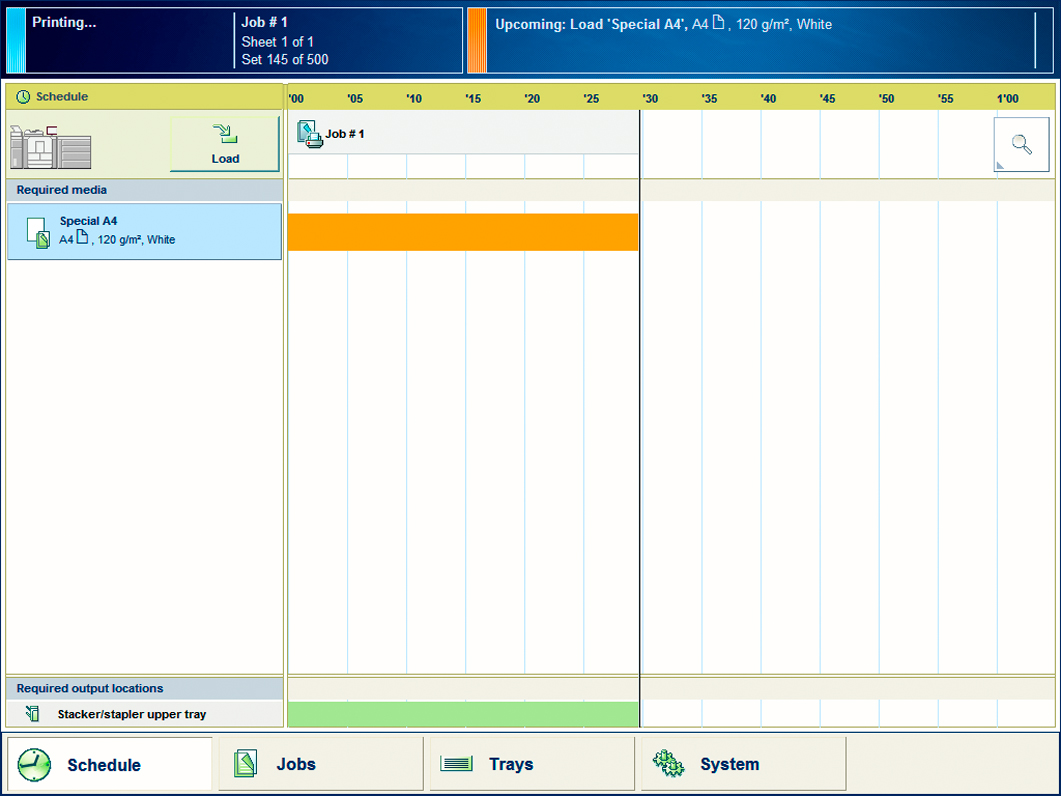Screen dimensions: 1061x796
Task: Click the '30 timeline marker
Action: (650, 98)
